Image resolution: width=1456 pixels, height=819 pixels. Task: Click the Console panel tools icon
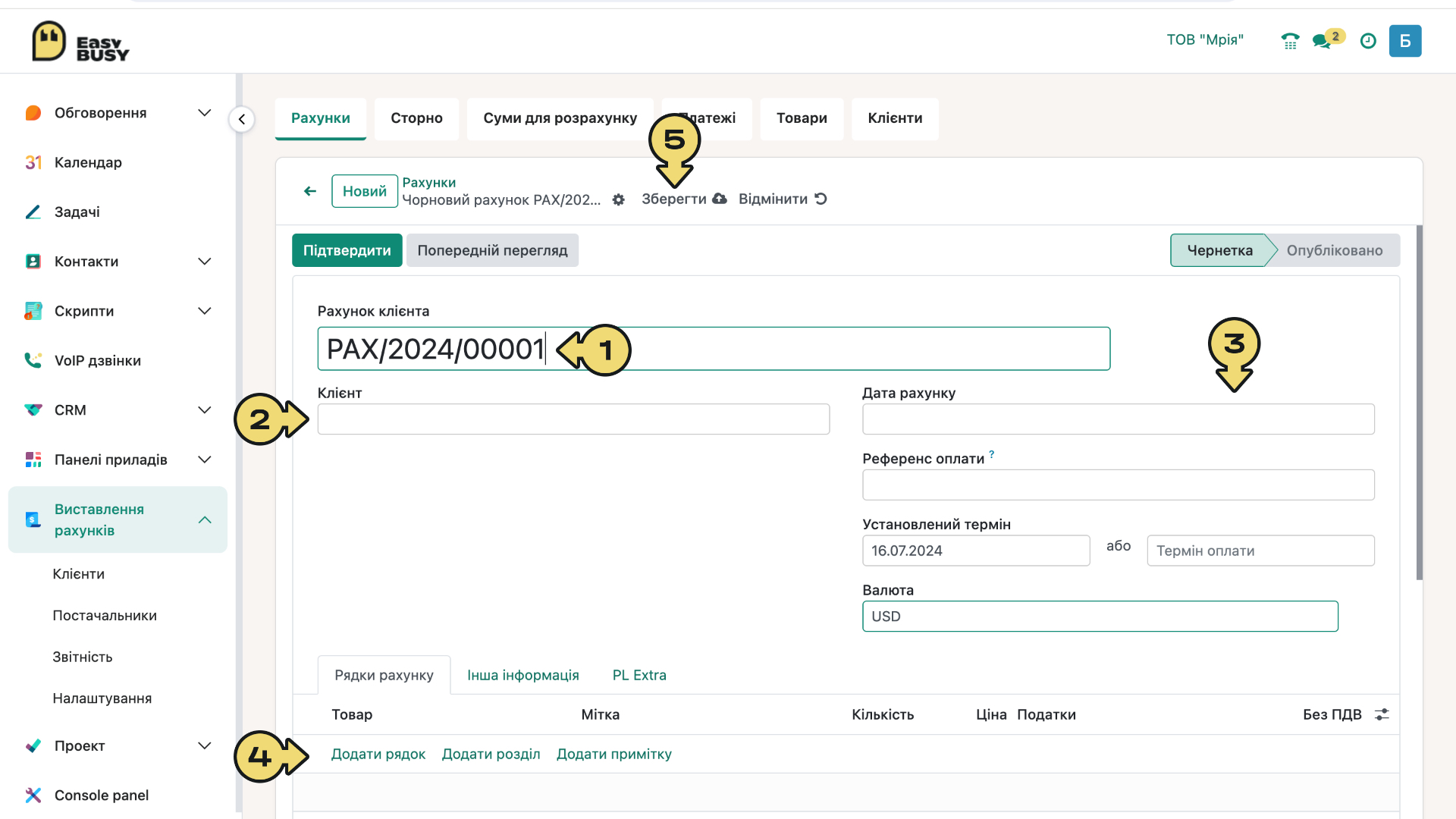(33, 795)
